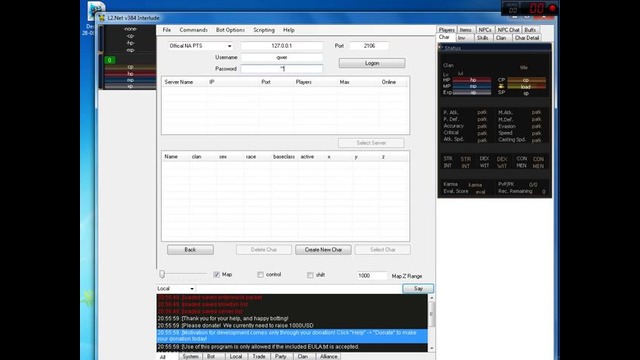Click the chat message input box
This screenshot has height=360, width=640.
(x=299, y=289)
